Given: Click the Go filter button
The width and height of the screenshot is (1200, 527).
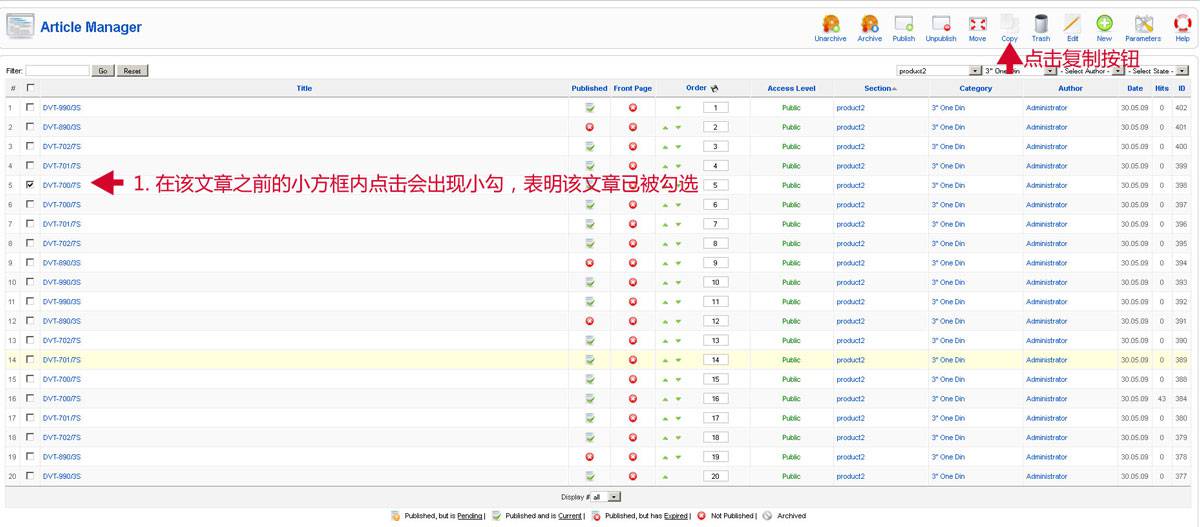Looking at the screenshot, I should (x=103, y=71).
